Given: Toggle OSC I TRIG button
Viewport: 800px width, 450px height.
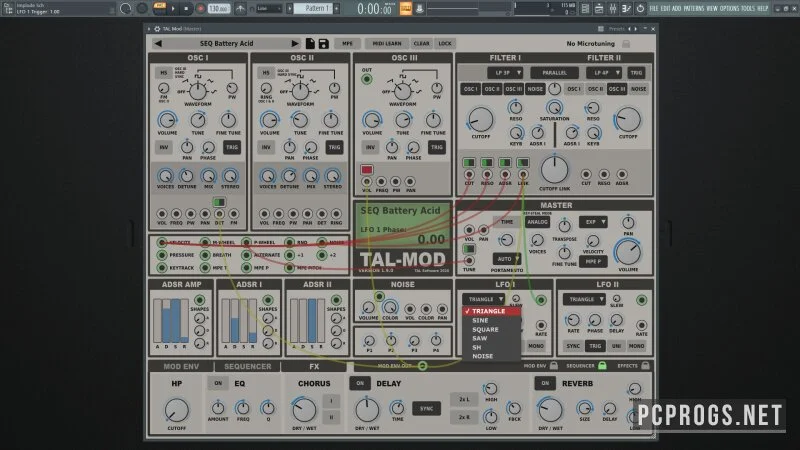Looking at the screenshot, I should pos(232,147).
